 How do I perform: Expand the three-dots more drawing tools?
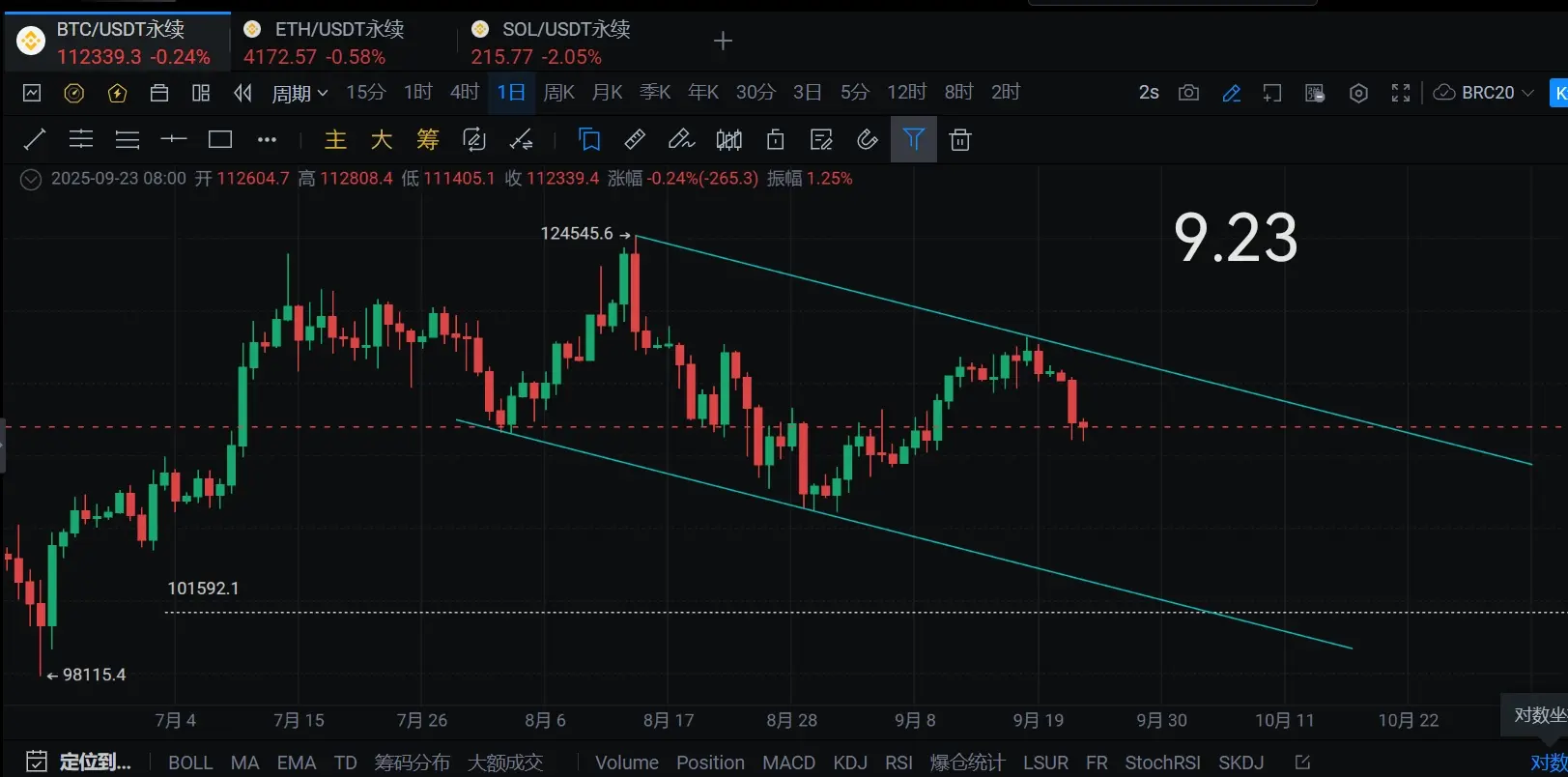[x=267, y=140]
